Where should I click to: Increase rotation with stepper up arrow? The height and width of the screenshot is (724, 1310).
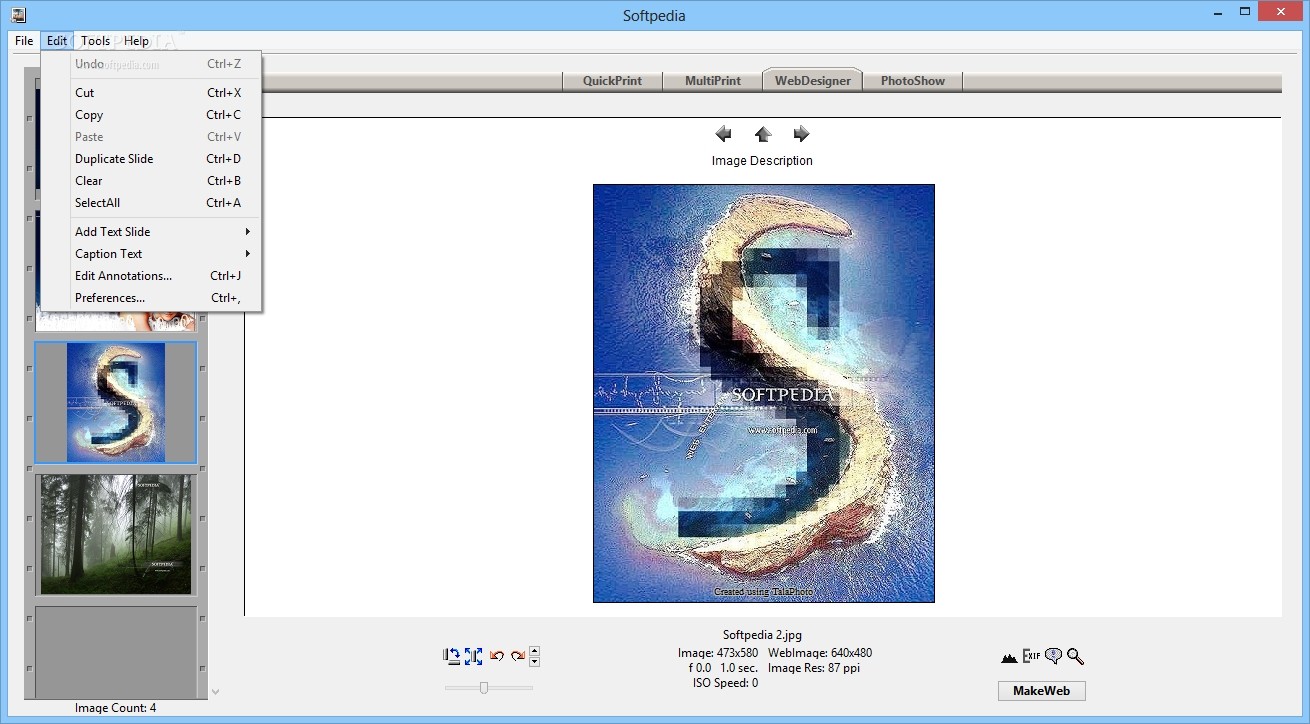click(x=534, y=652)
